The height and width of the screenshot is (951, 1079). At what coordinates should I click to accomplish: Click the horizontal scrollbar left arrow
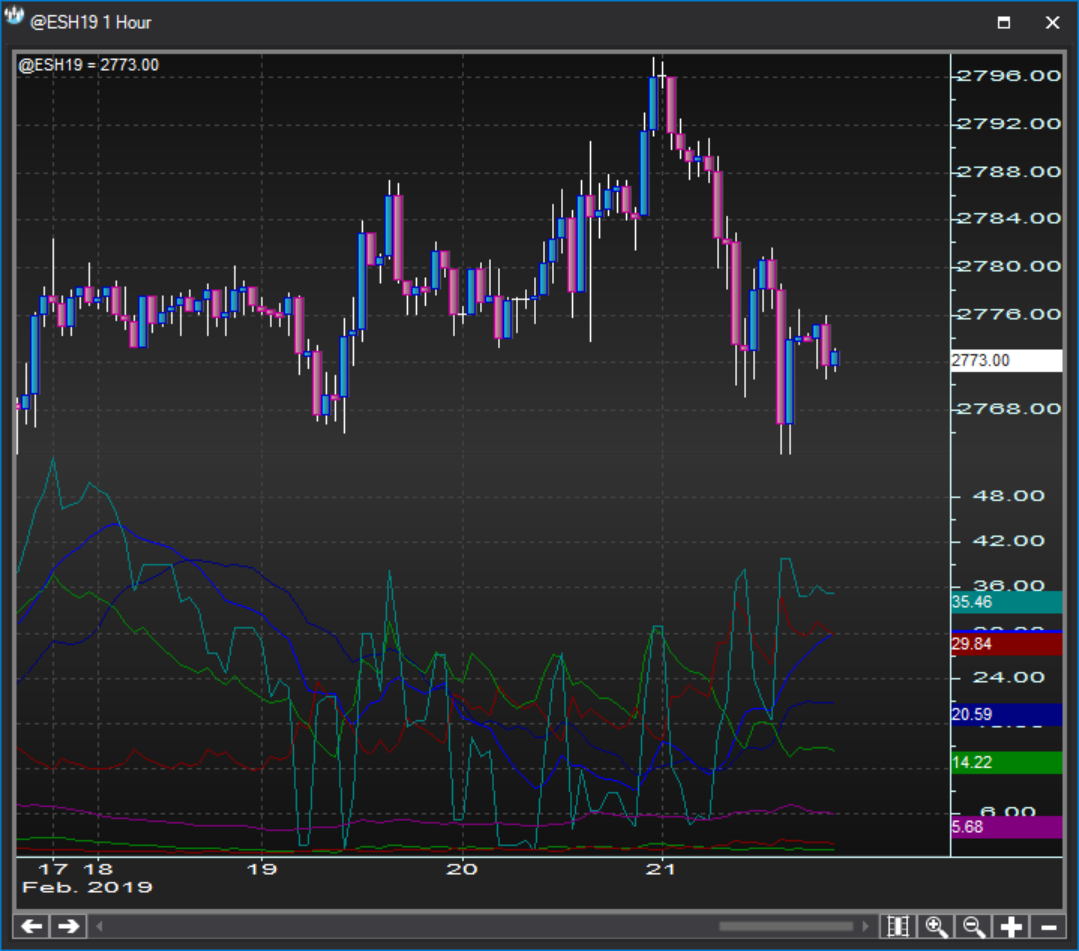(x=99, y=926)
